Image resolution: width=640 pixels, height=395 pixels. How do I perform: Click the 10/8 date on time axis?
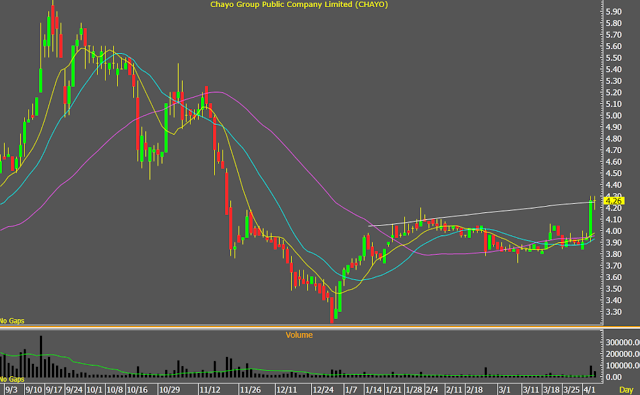(115, 390)
